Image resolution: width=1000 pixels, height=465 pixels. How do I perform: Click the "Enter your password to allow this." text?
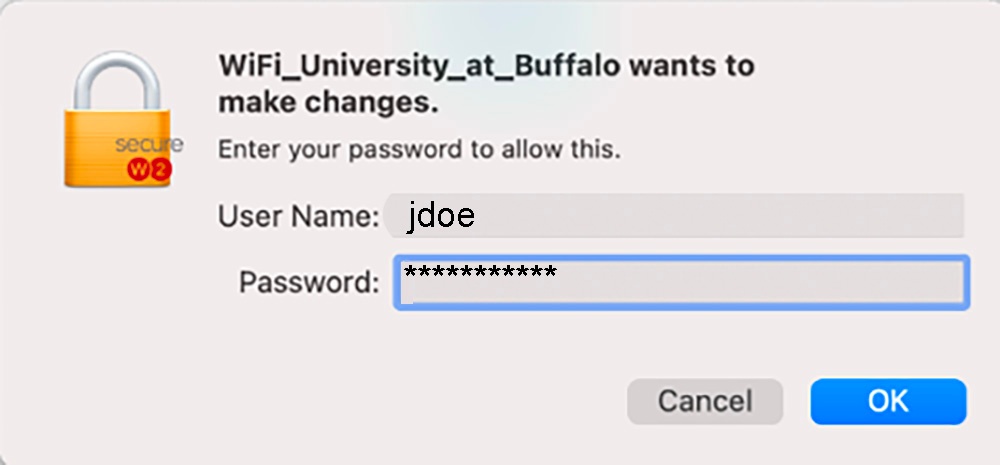420,151
